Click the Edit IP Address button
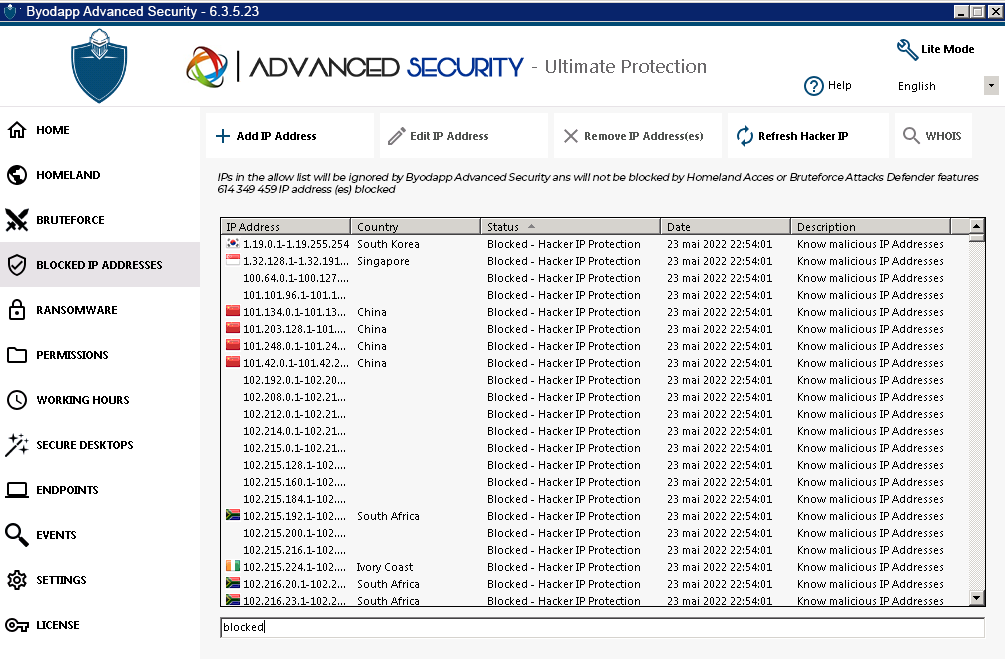The width and height of the screenshot is (1005, 659). coord(463,136)
